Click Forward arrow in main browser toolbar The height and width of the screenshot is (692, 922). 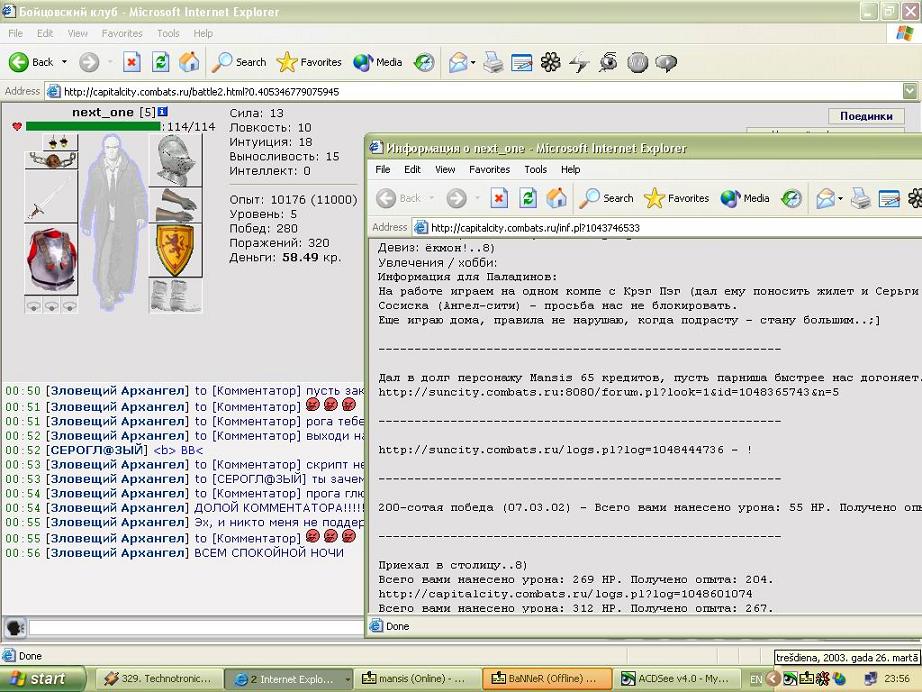click(89, 62)
